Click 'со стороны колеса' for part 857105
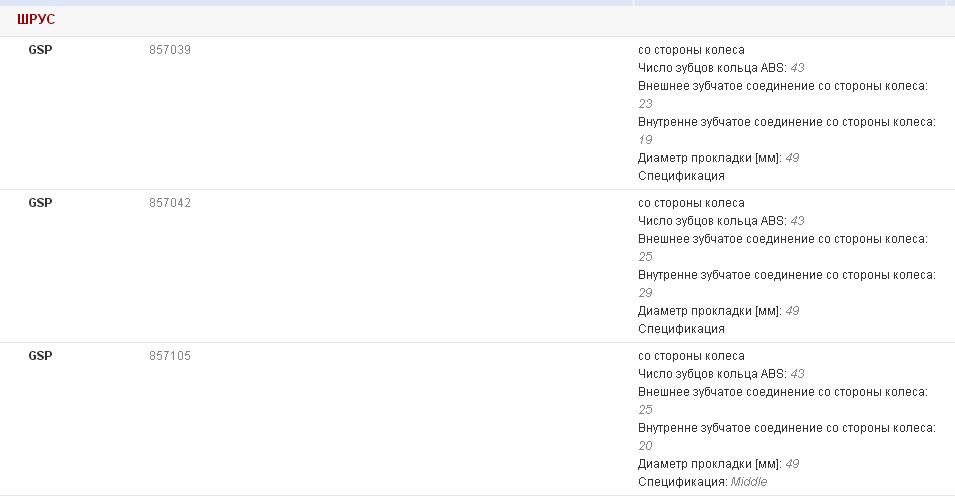 pyautogui.click(x=691, y=356)
